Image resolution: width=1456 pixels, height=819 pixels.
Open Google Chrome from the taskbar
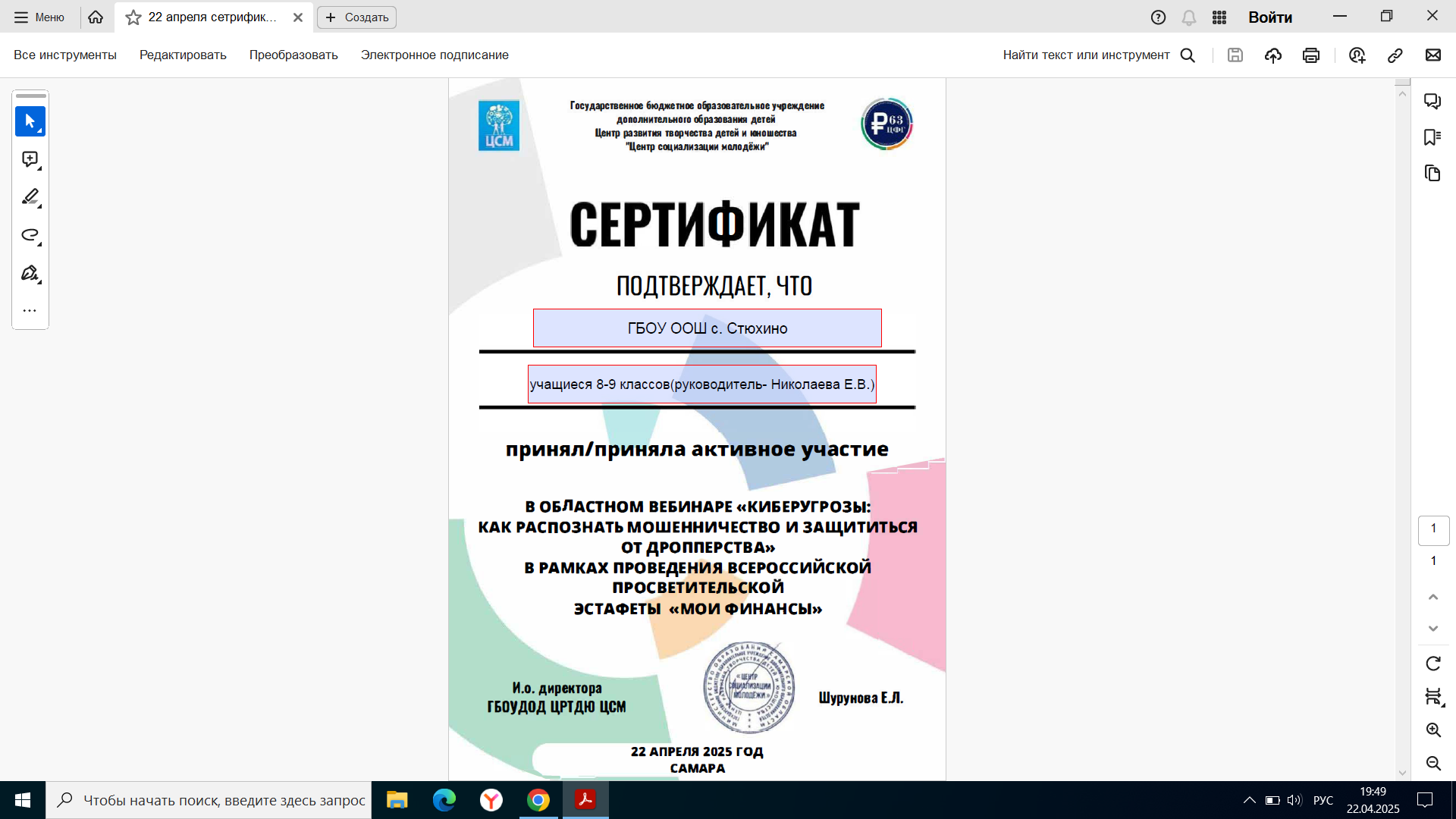pos(538,800)
